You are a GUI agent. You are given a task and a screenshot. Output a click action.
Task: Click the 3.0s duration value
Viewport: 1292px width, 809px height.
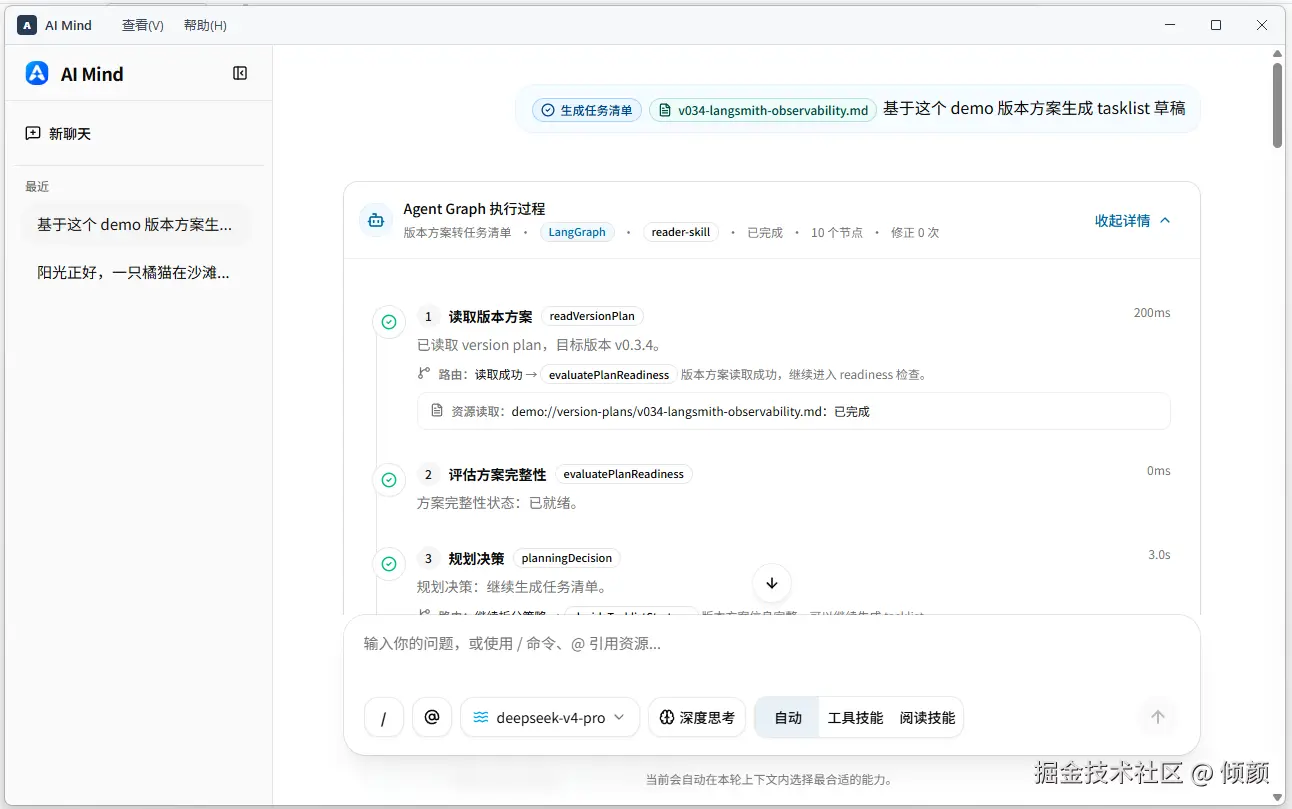(1159, 555)
